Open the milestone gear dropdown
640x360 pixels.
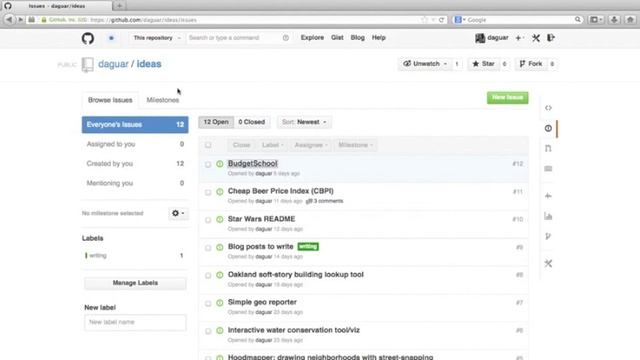pos(178,213)
